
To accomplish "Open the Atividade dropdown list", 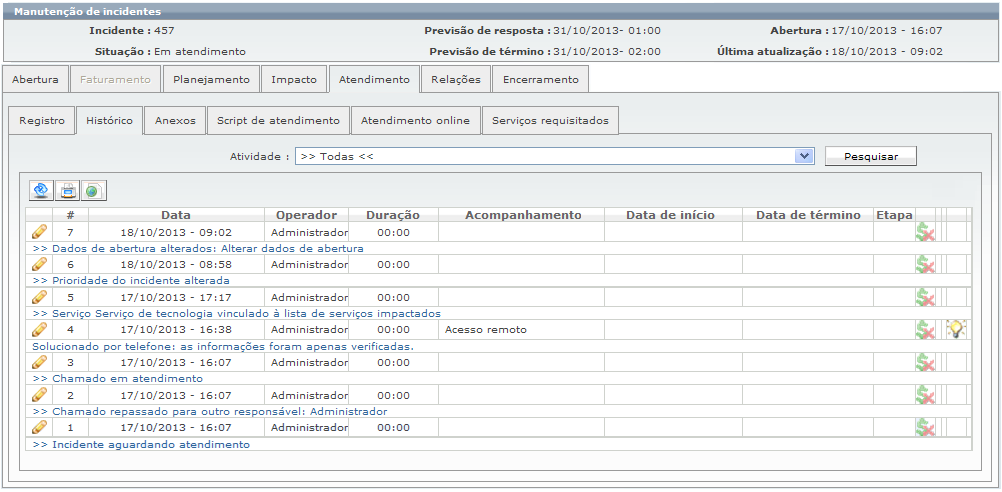I will [804, 157].
